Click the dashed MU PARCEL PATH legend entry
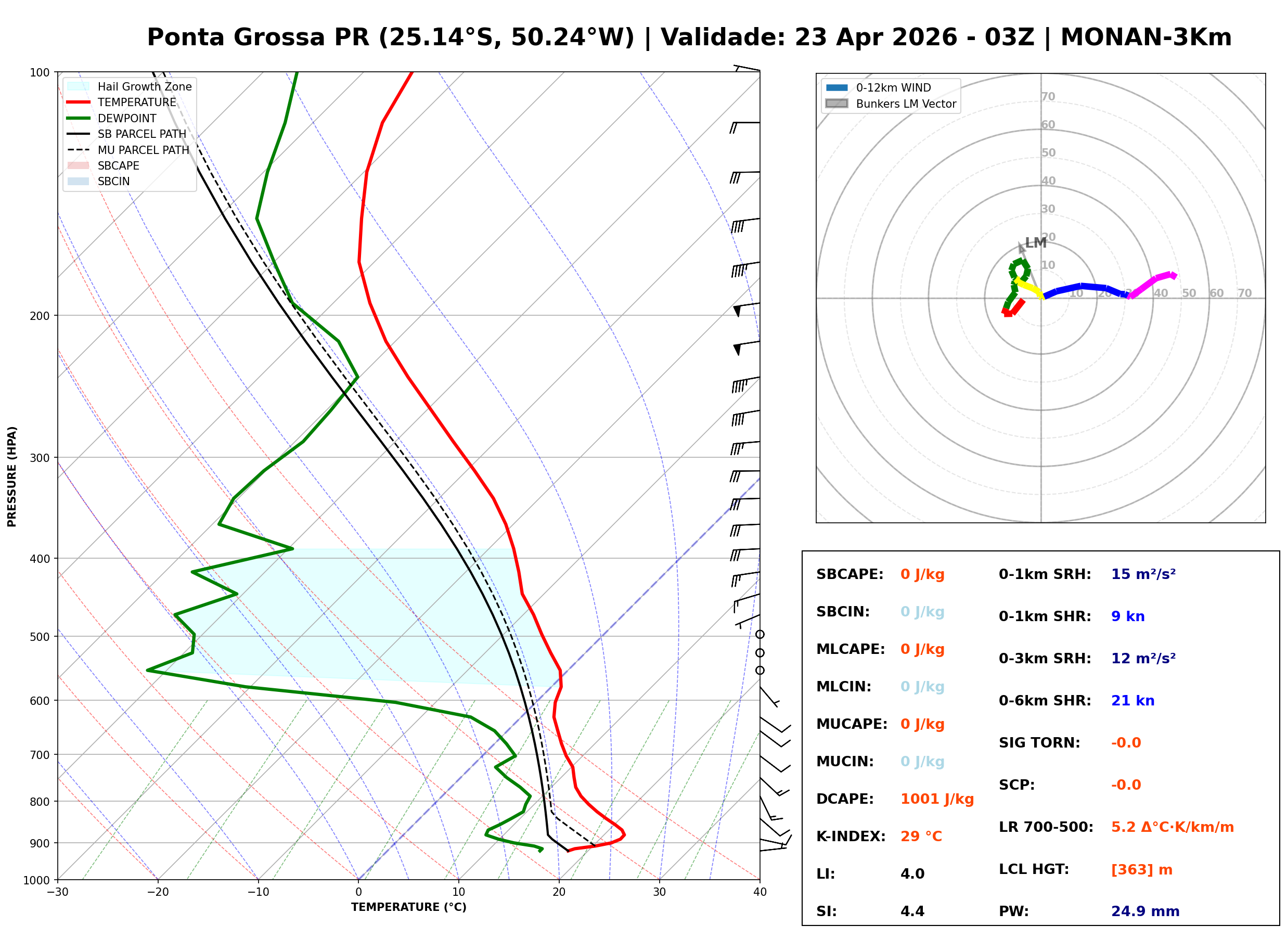This screenshot has height=952, width=1287. [79, 150]
